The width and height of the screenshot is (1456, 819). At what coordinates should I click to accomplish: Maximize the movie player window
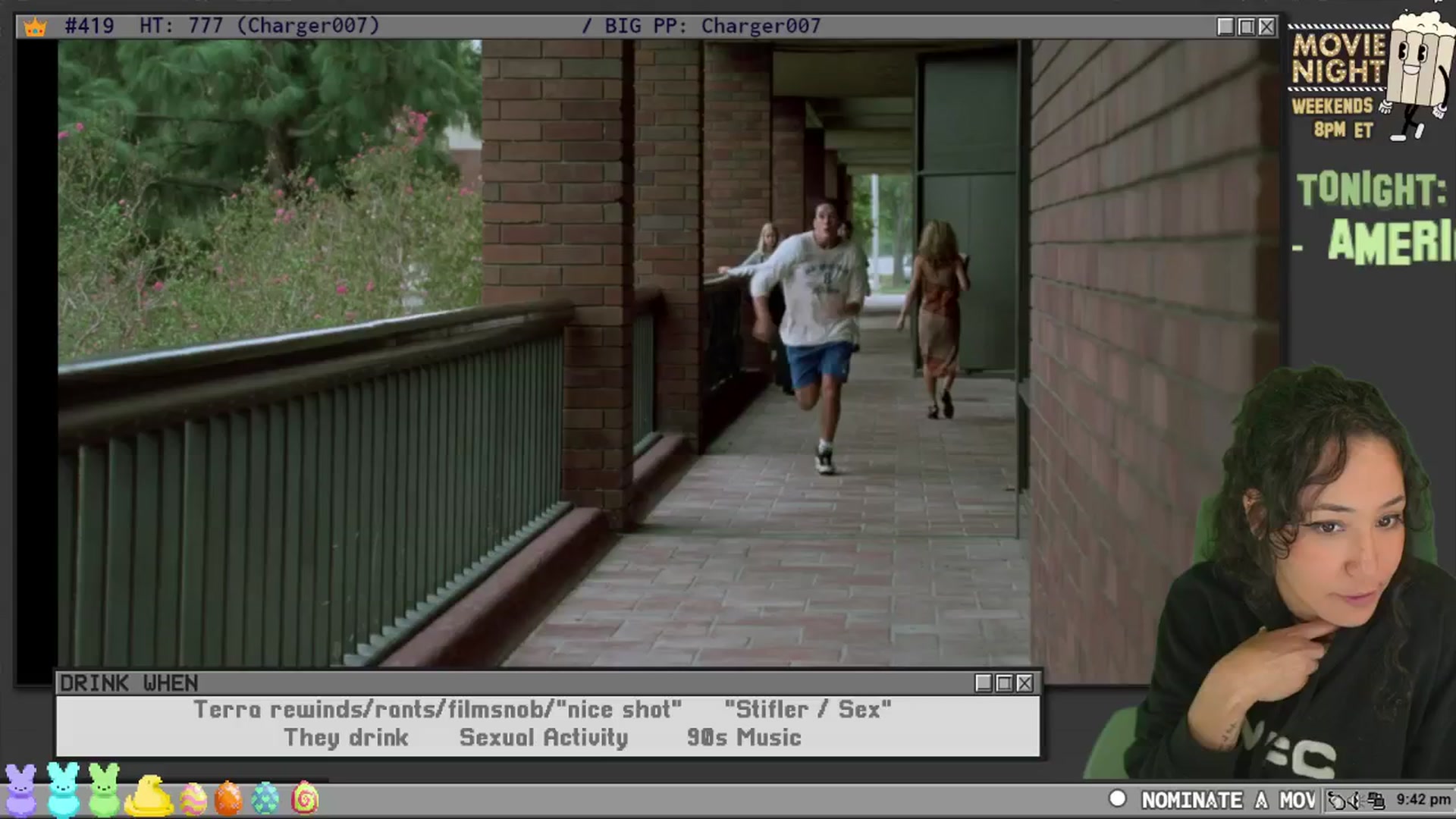pos(1246,27)
